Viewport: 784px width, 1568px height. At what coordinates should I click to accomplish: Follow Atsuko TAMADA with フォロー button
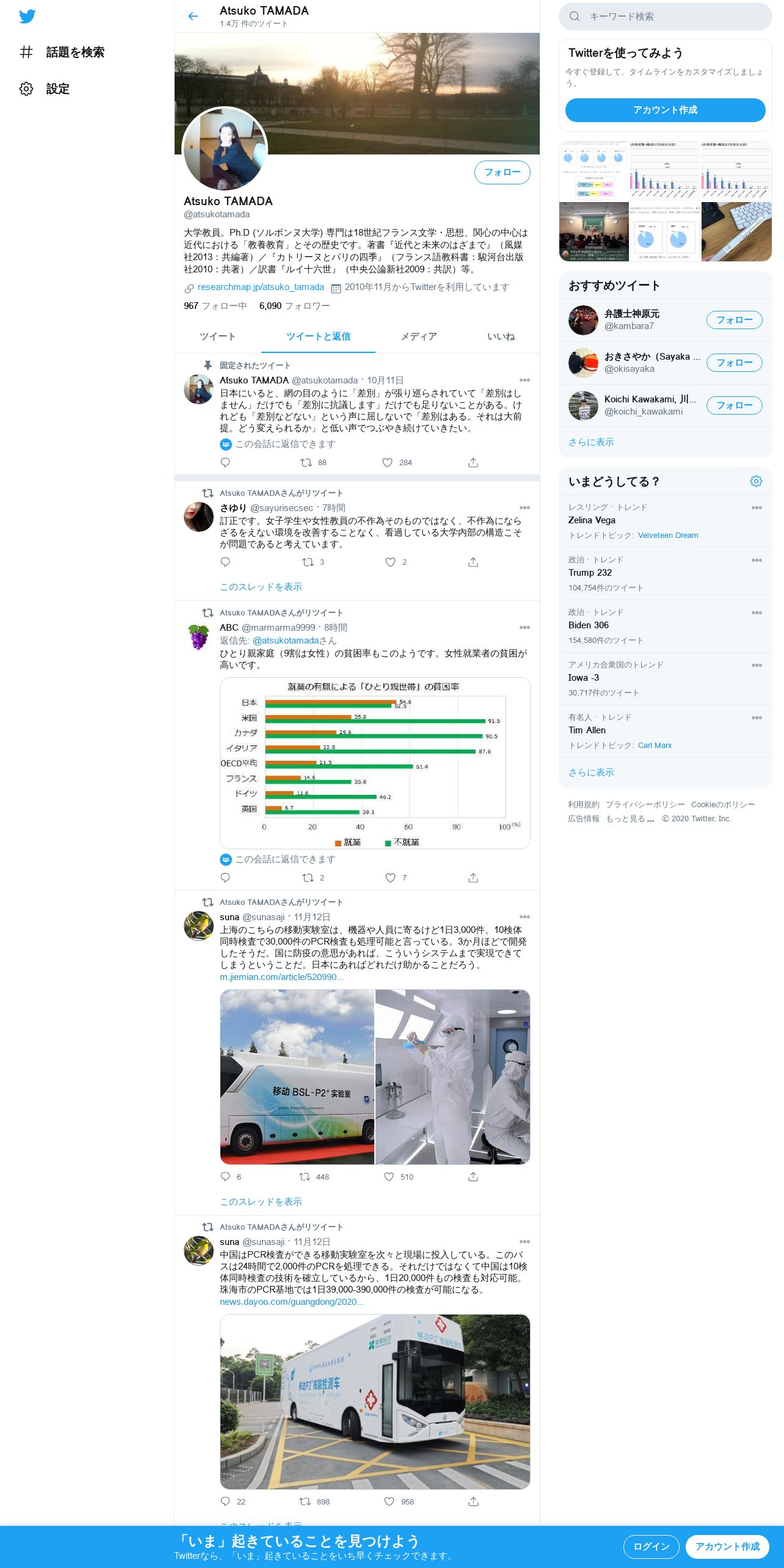coord(502,172)
